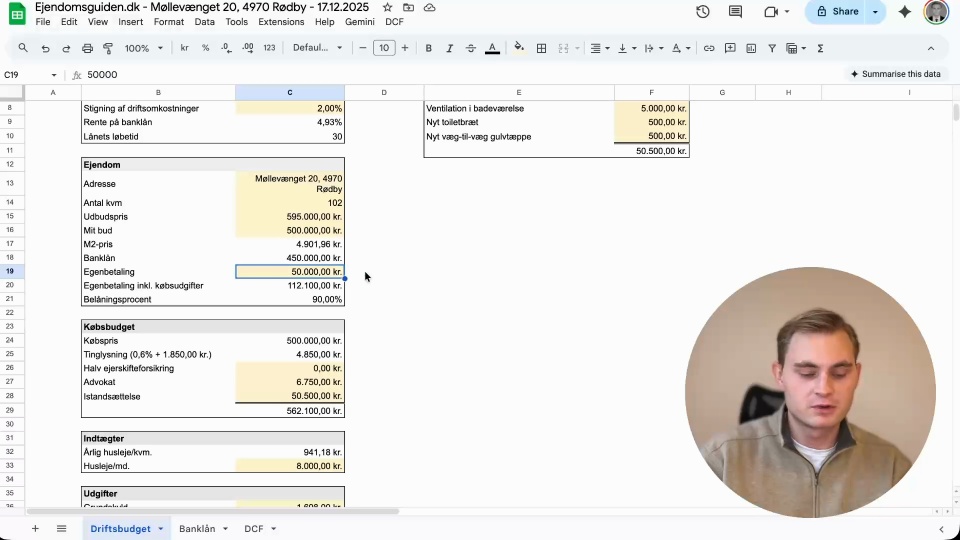This screenshot has width=960, height=540.
Task: Insert a chart
Action: [751, 48]
